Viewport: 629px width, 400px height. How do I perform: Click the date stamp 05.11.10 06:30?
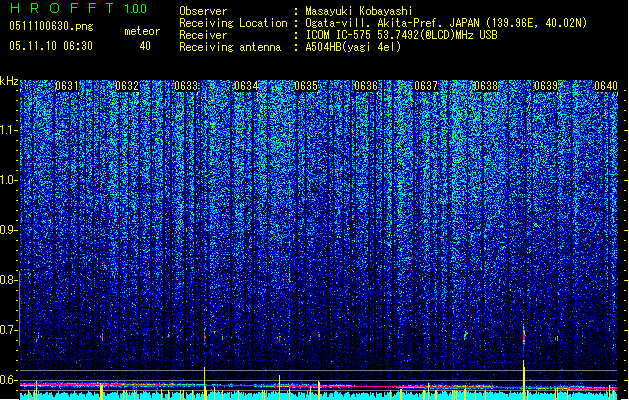[51, 46]
